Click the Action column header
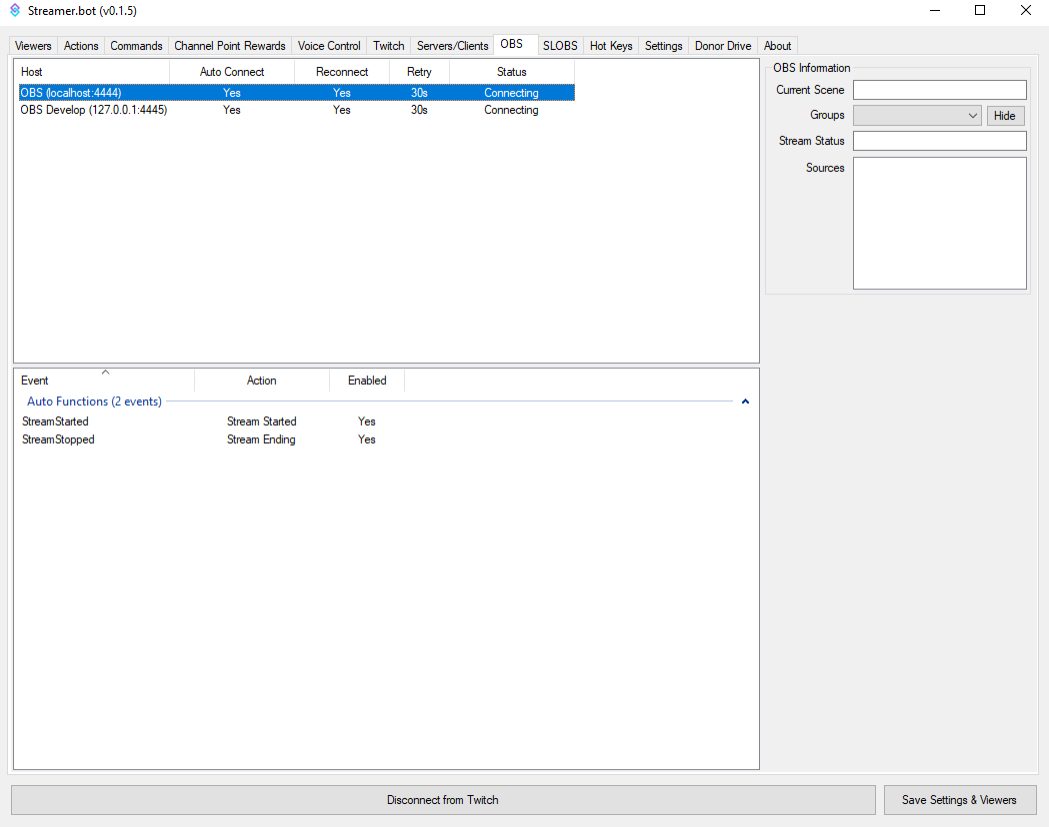Viewport: 1049px width, 827px height. coord(262,380)
